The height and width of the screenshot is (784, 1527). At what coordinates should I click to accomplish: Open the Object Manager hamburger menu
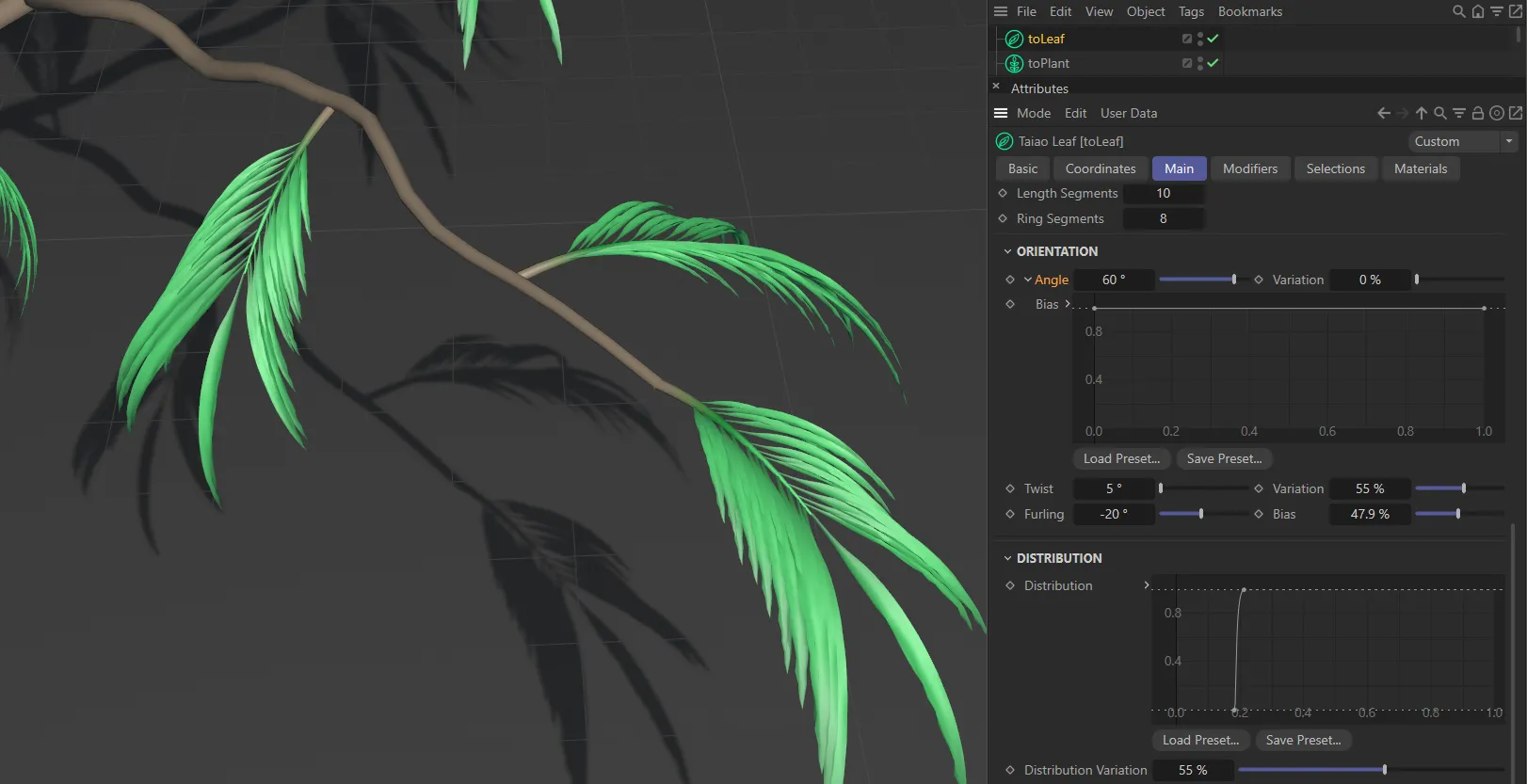1001,11
